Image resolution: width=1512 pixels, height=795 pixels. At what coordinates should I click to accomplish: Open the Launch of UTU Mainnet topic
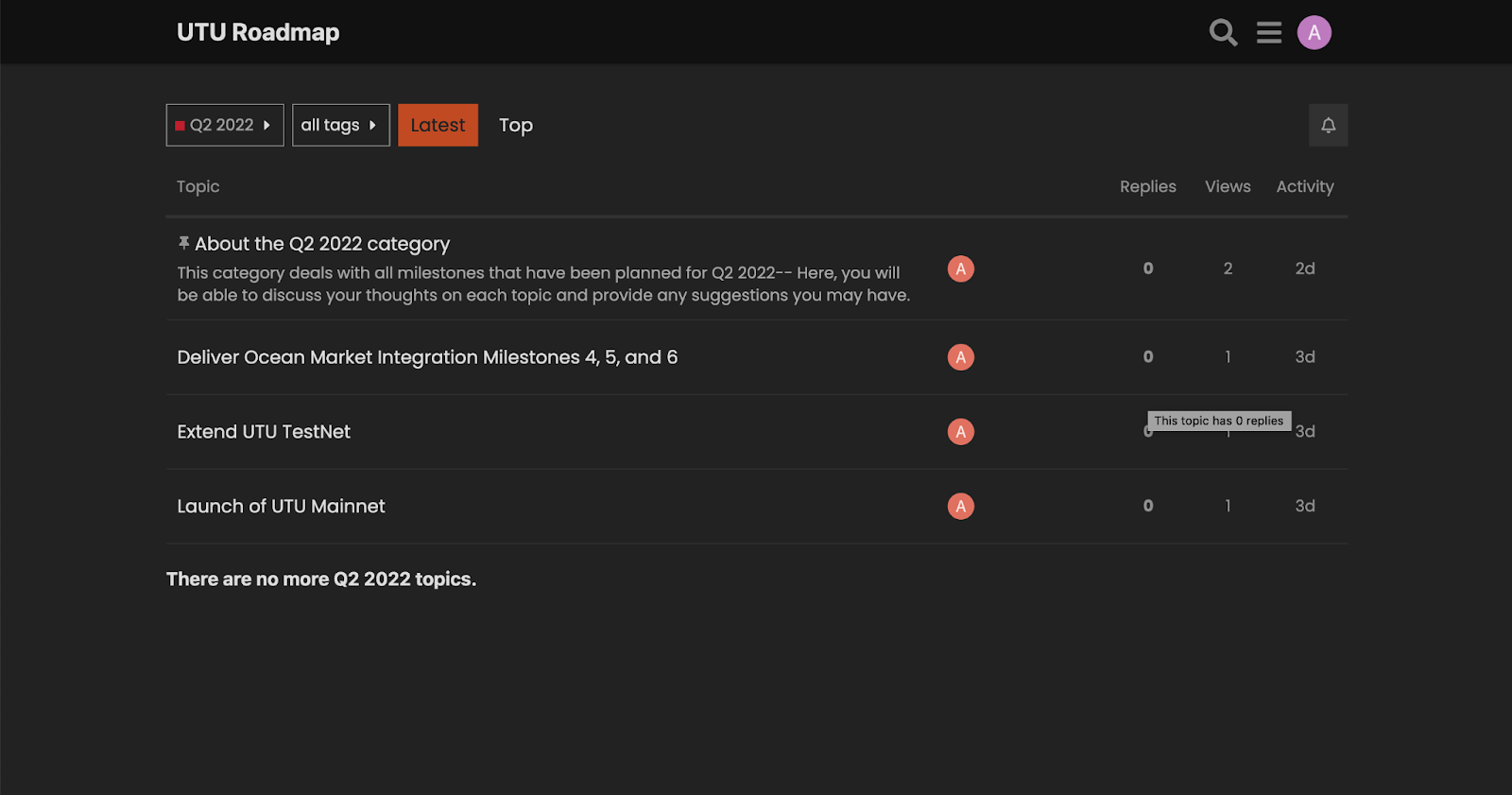pyautogui.click(x=282, y=507)
